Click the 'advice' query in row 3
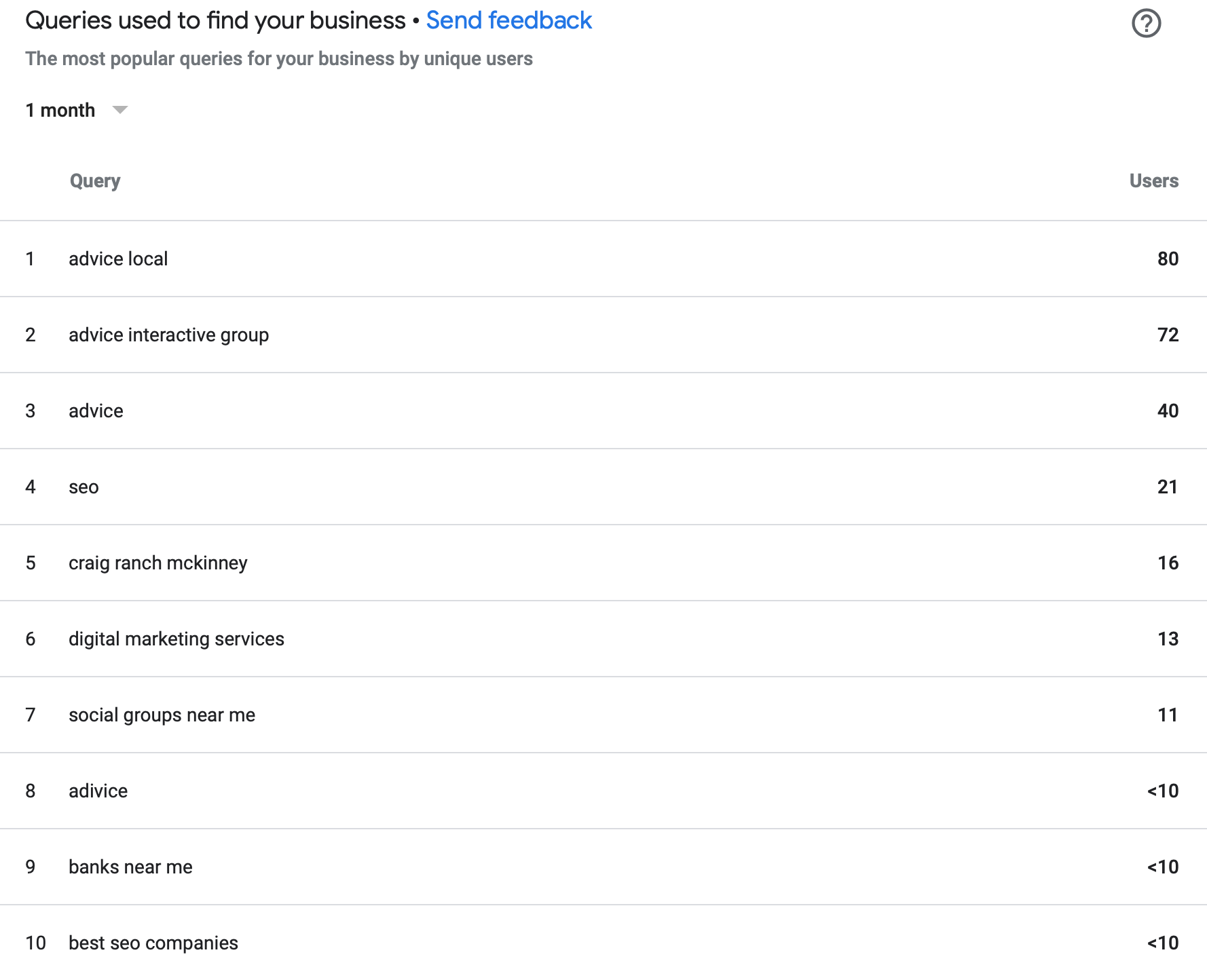 coord(96,411)
